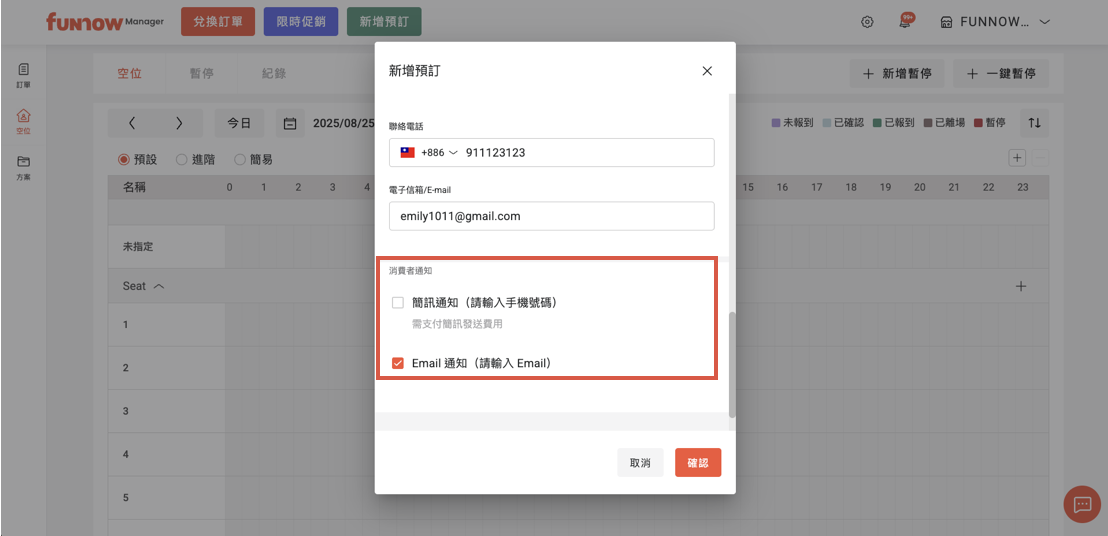Click the calendar date picker icon

click(x=290, y=124)
